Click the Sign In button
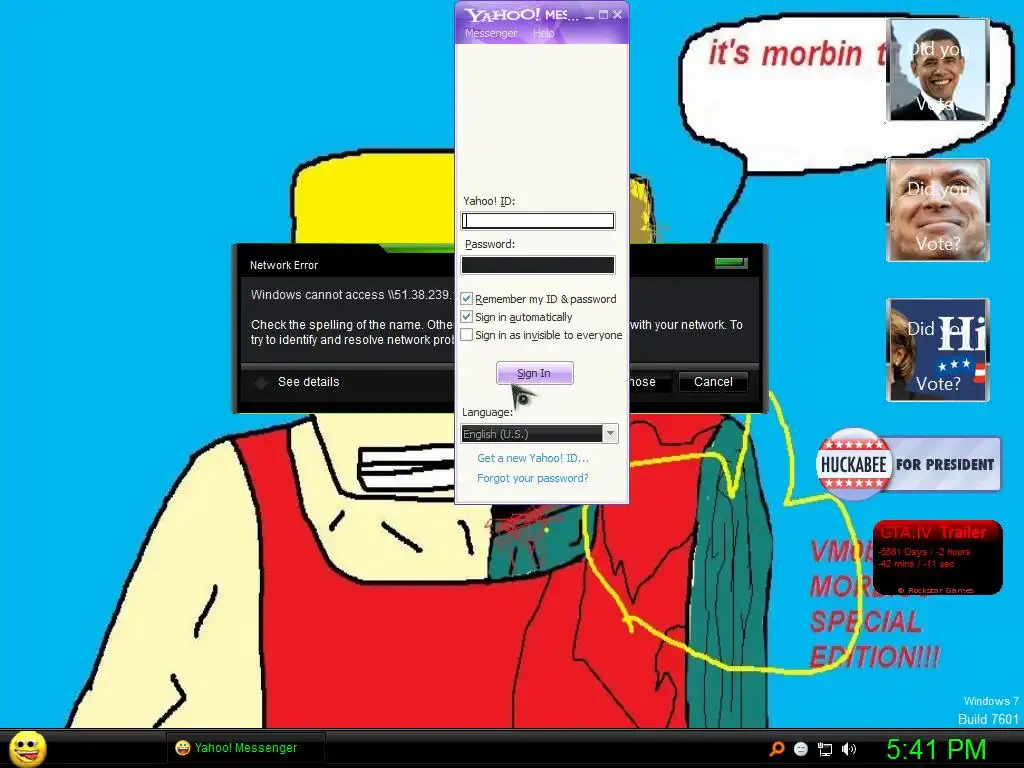This screenshot has height=768, width=1024. (x=534, y=373)
